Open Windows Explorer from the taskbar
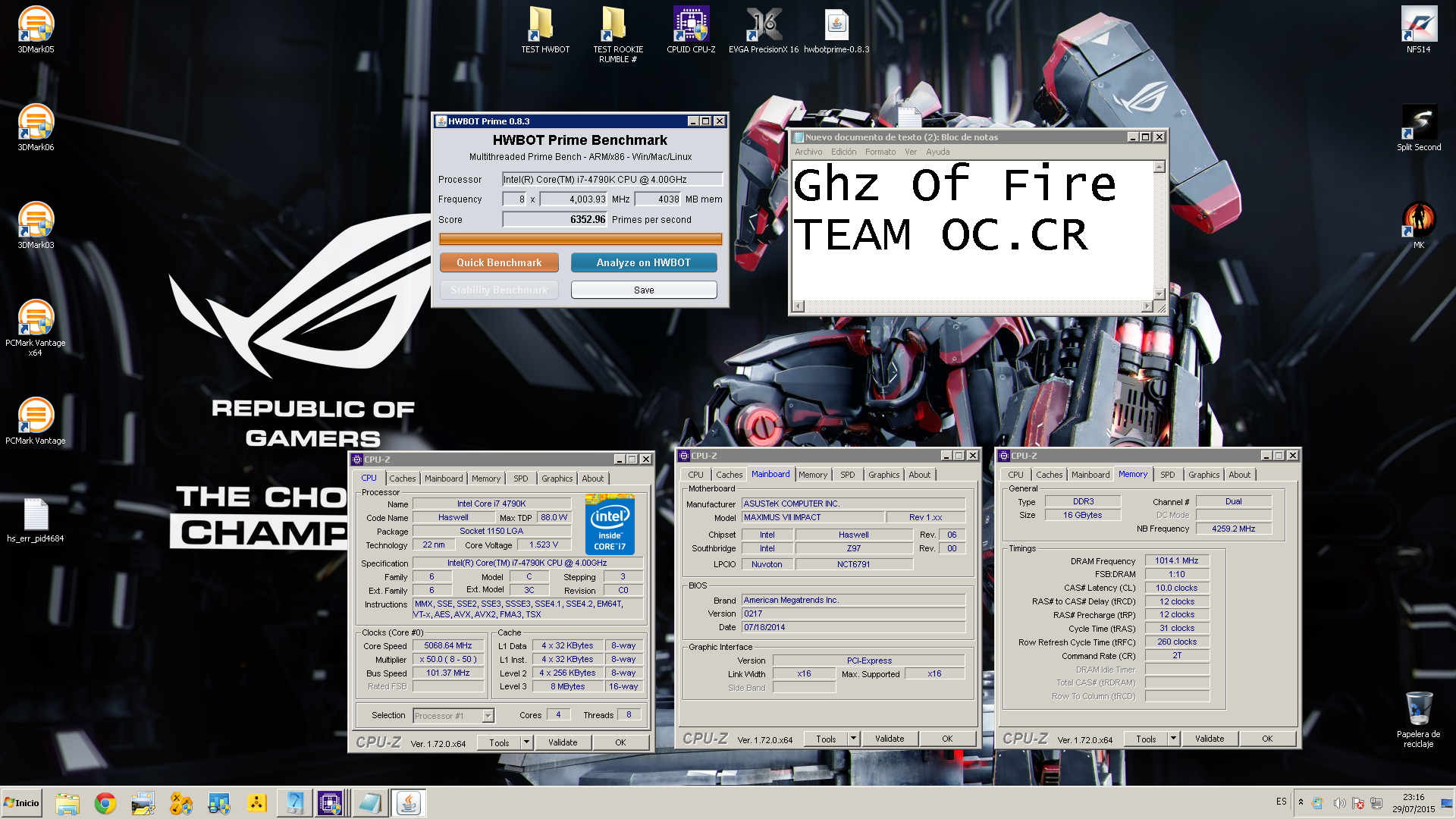 tap(67, 803)
